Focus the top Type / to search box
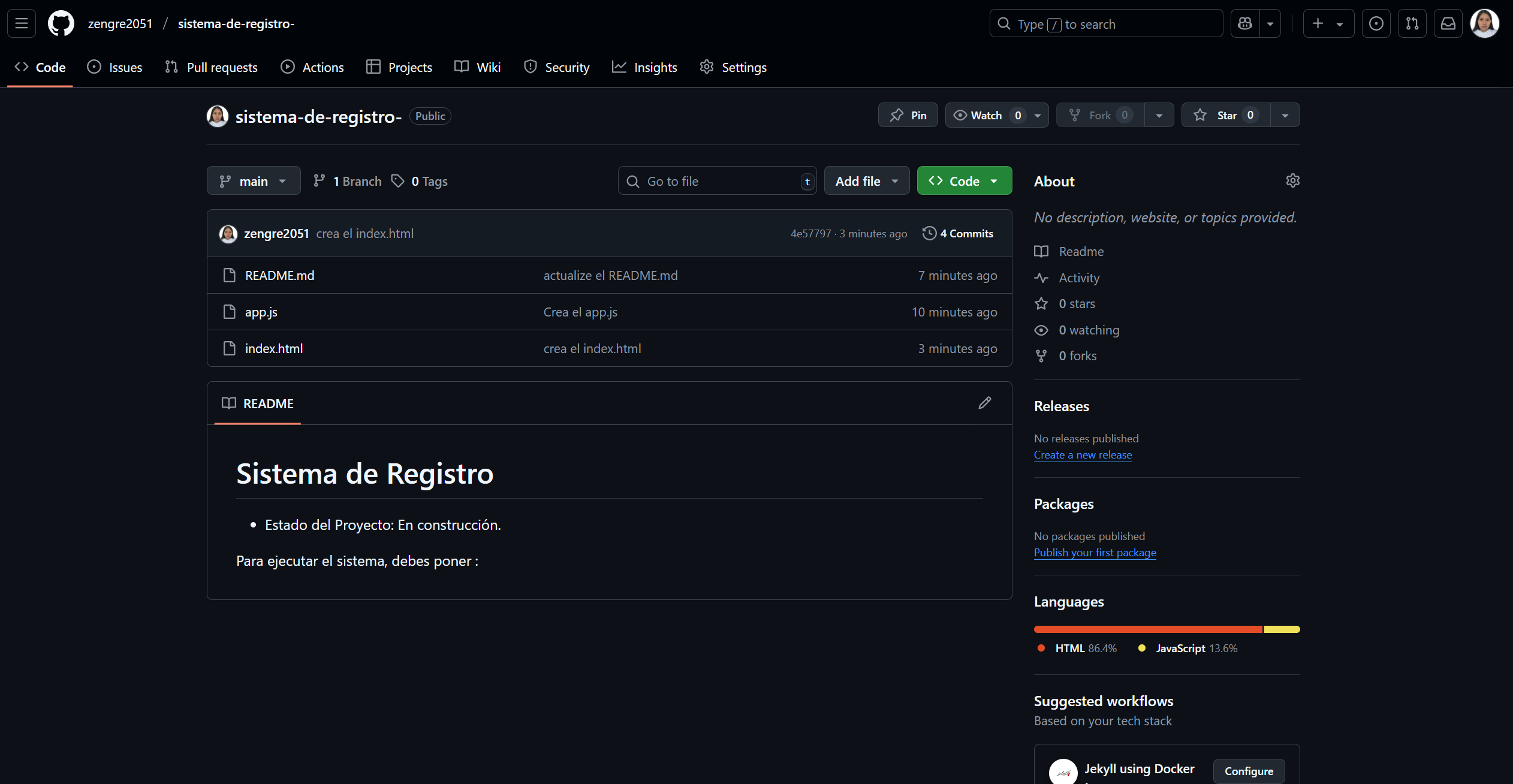The width and height of the screenshot is (1513, 784). coord(1106,23)
